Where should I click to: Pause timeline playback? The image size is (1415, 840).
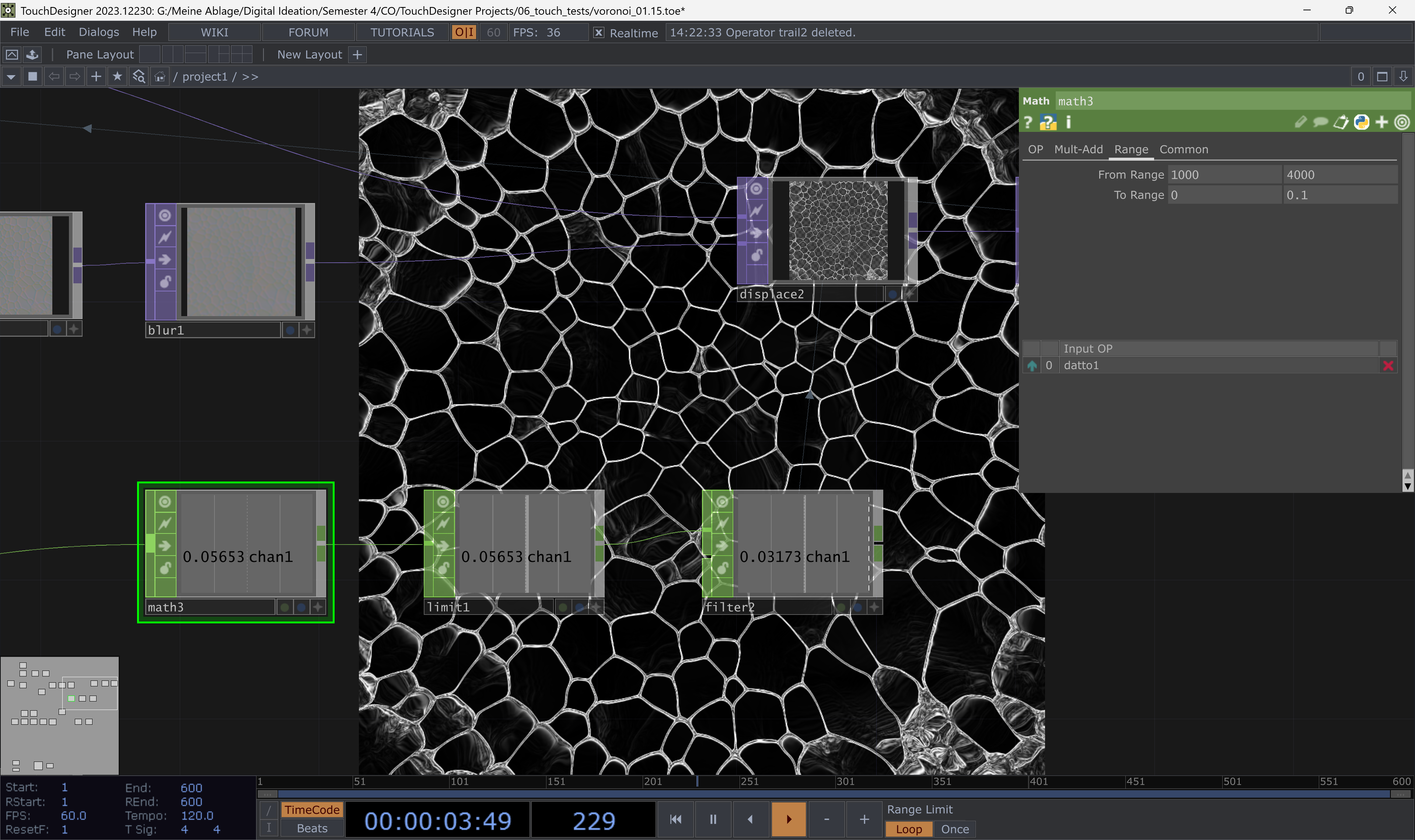coord(713,819)
